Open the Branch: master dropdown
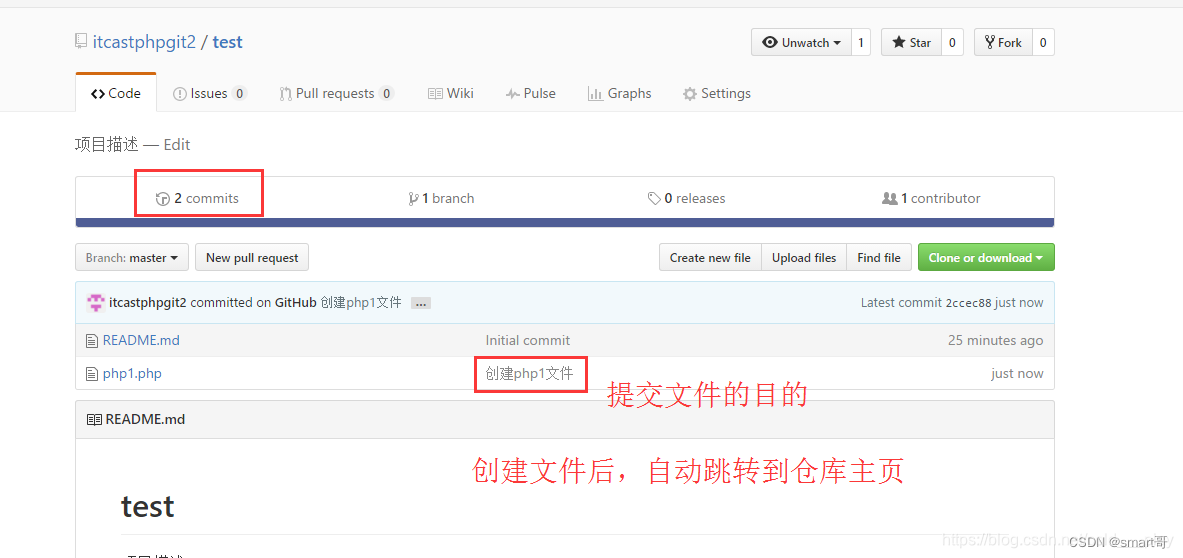The height and width of the screenshot is (558, 1183). [132, 258]
